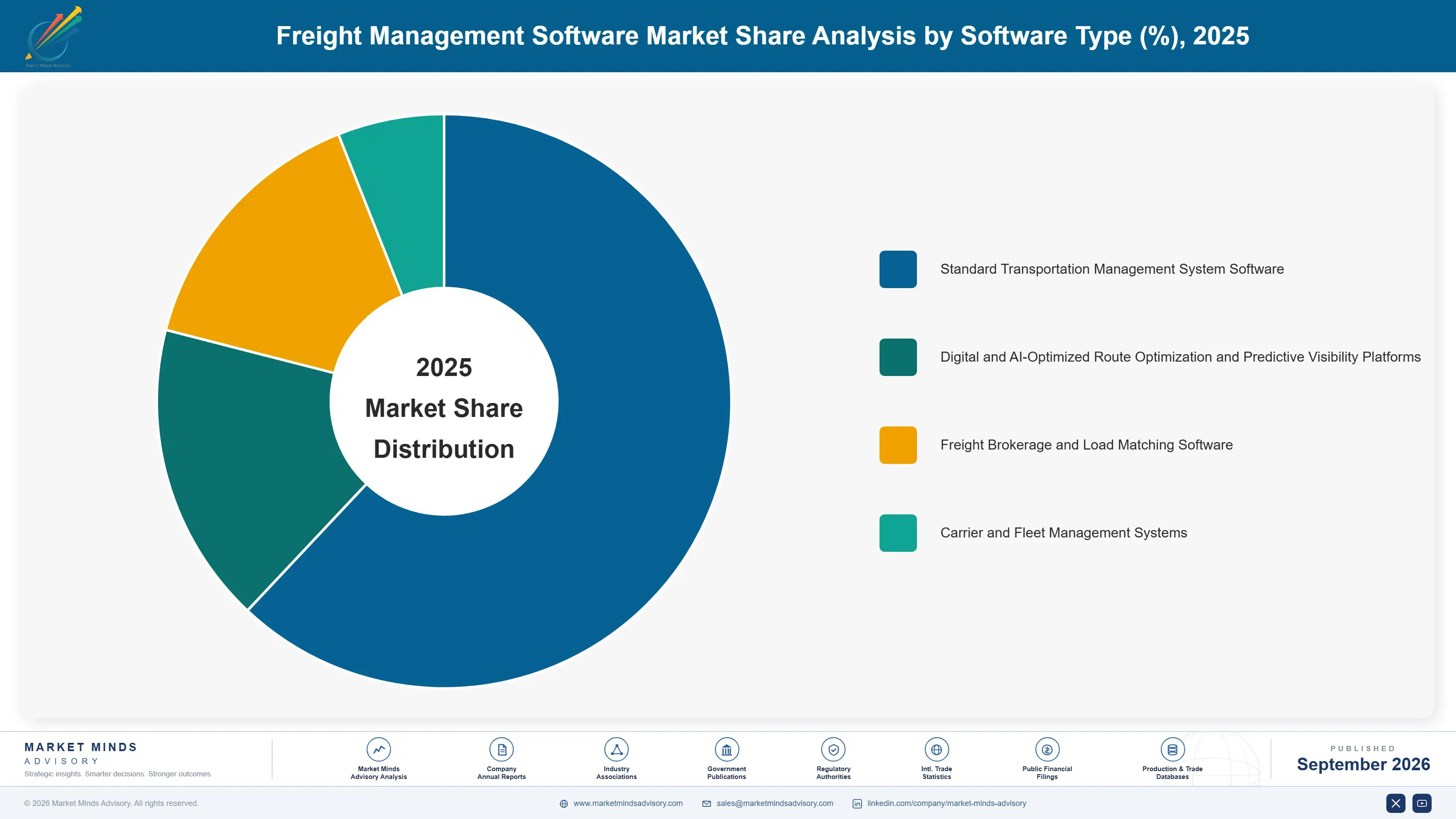The height and width of the screenshot is (819, 1456).
Task: Click the Intl. Trade Statistics globe icon
Action: click(x=937, y=749)
